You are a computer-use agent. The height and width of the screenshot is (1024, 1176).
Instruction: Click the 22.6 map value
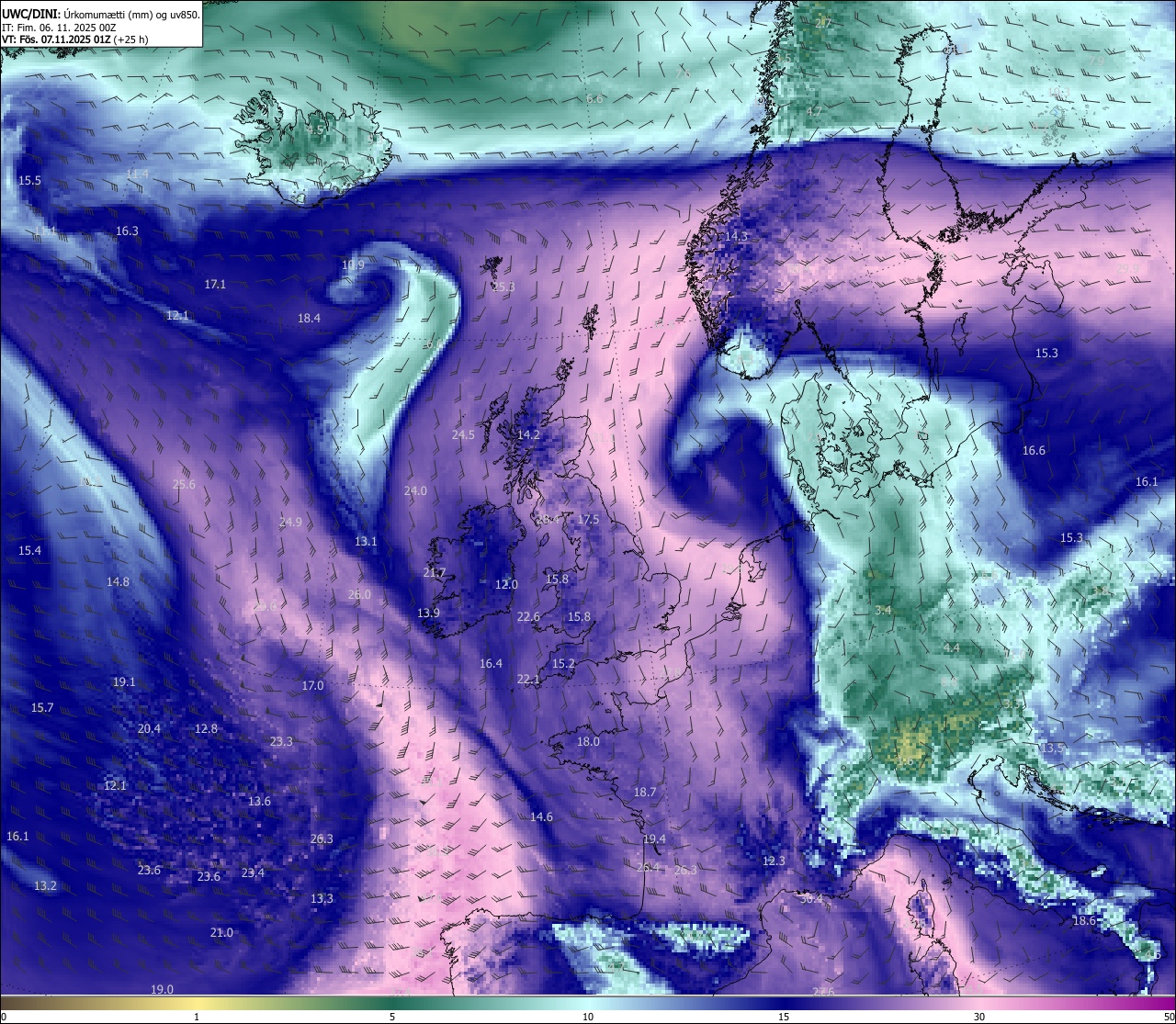(528, 616)
